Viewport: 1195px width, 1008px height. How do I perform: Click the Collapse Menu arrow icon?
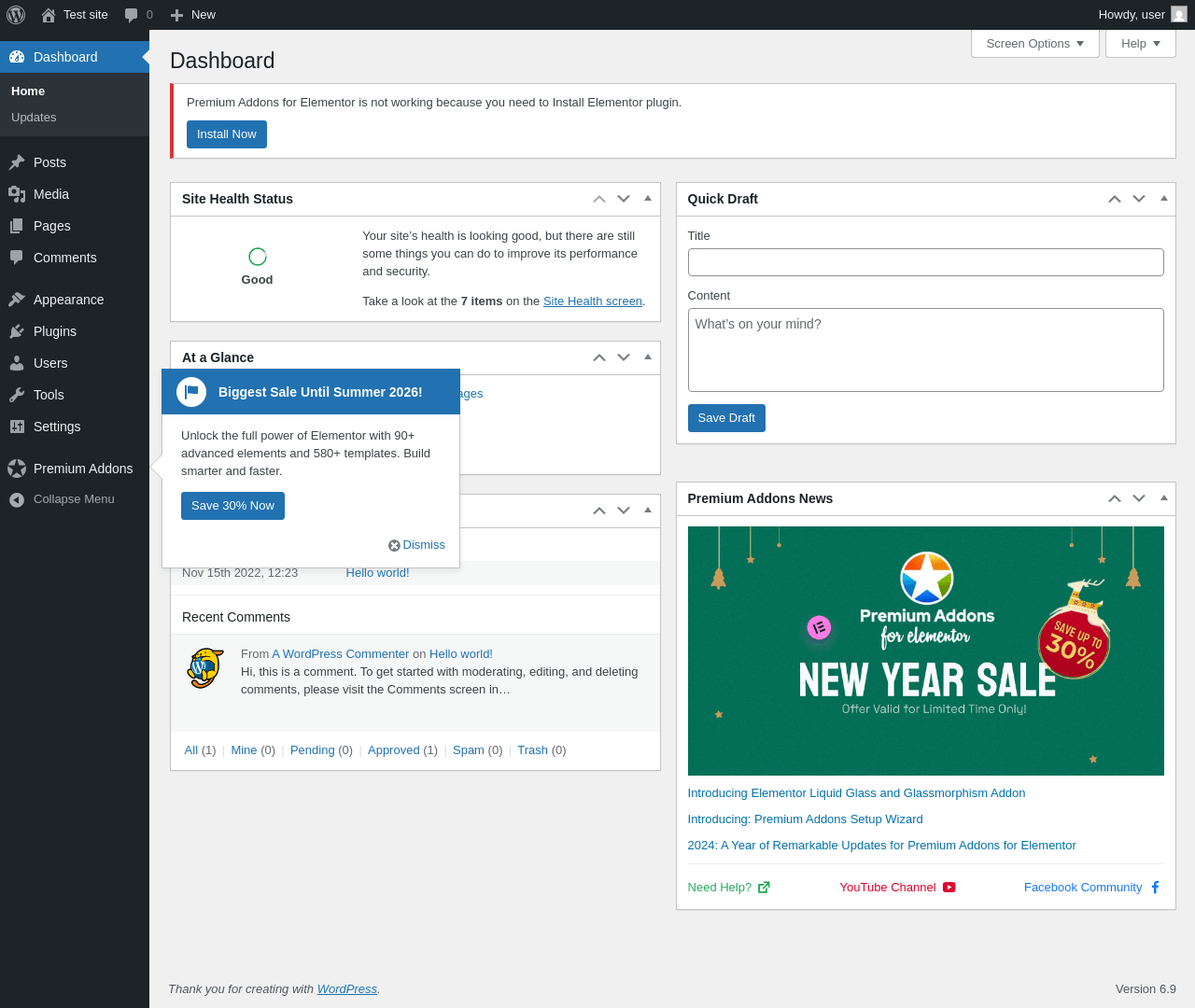[17, 499]
